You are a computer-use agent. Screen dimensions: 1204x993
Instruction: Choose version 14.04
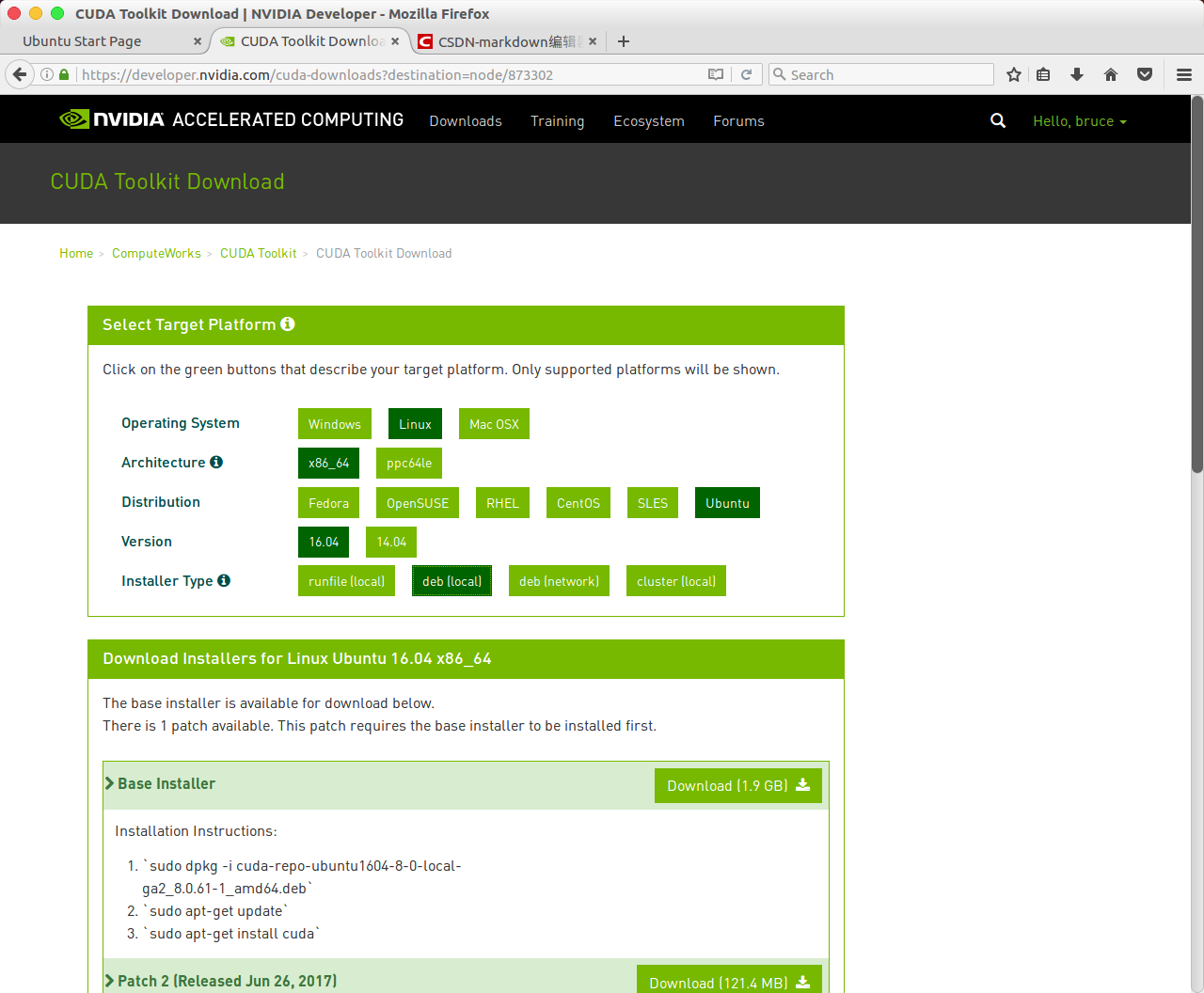(391, 542)
